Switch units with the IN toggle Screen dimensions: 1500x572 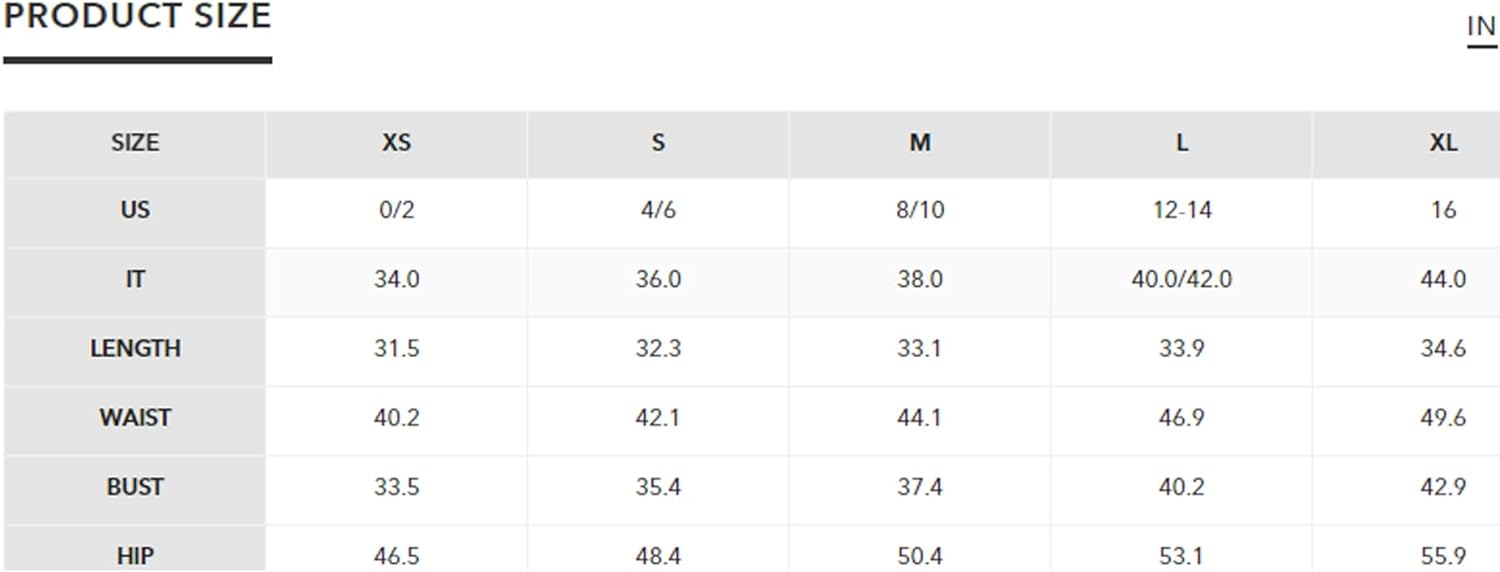(x=1481, y=27)
